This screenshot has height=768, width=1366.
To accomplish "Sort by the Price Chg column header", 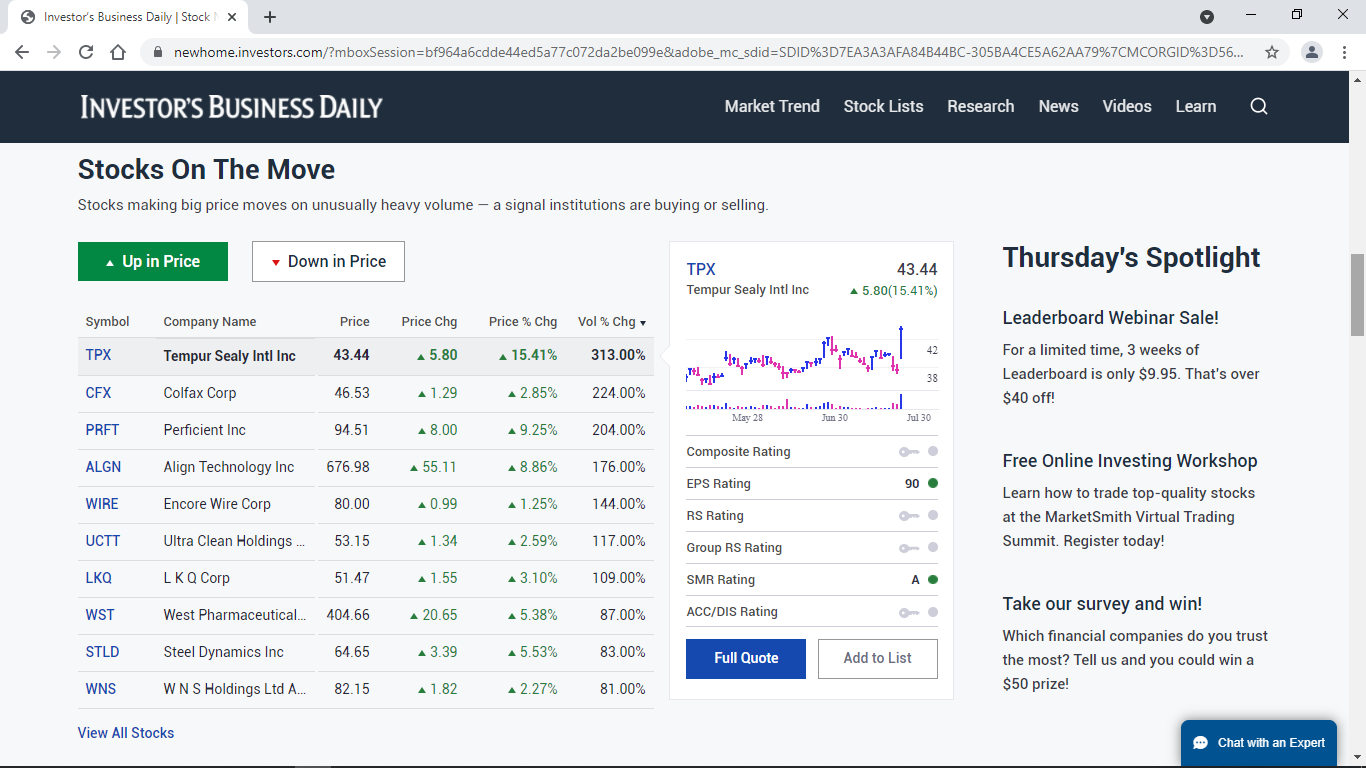I will [x=429, y=322].
